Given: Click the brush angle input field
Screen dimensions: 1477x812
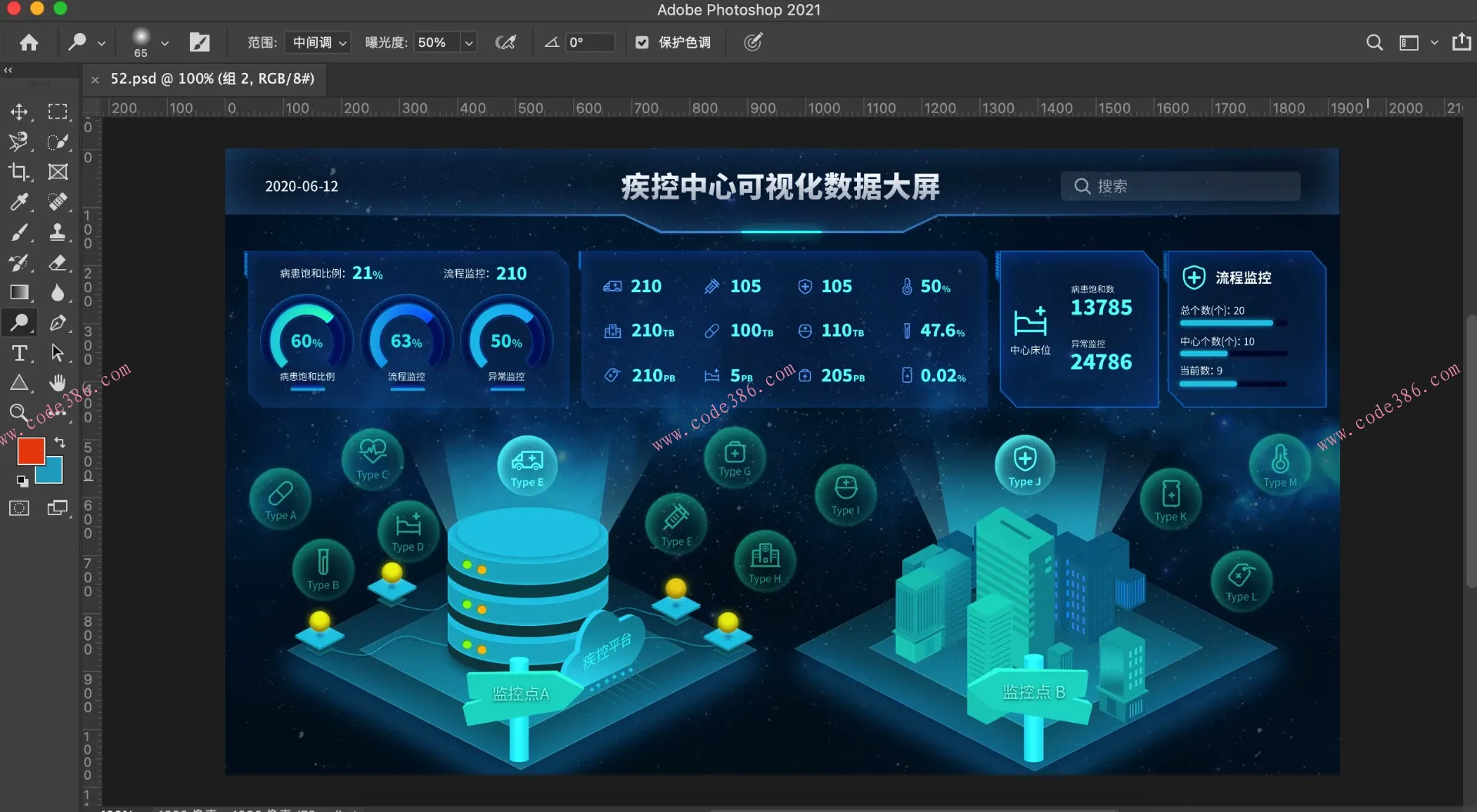Looking at the screenshot, I should coord(589,42).
